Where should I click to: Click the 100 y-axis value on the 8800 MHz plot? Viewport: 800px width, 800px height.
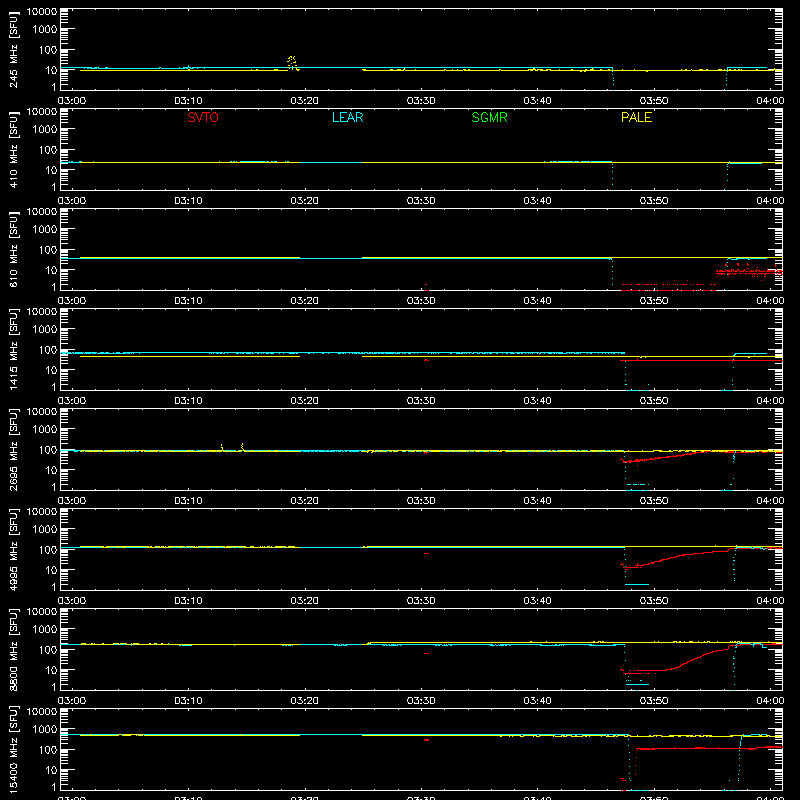48,650
